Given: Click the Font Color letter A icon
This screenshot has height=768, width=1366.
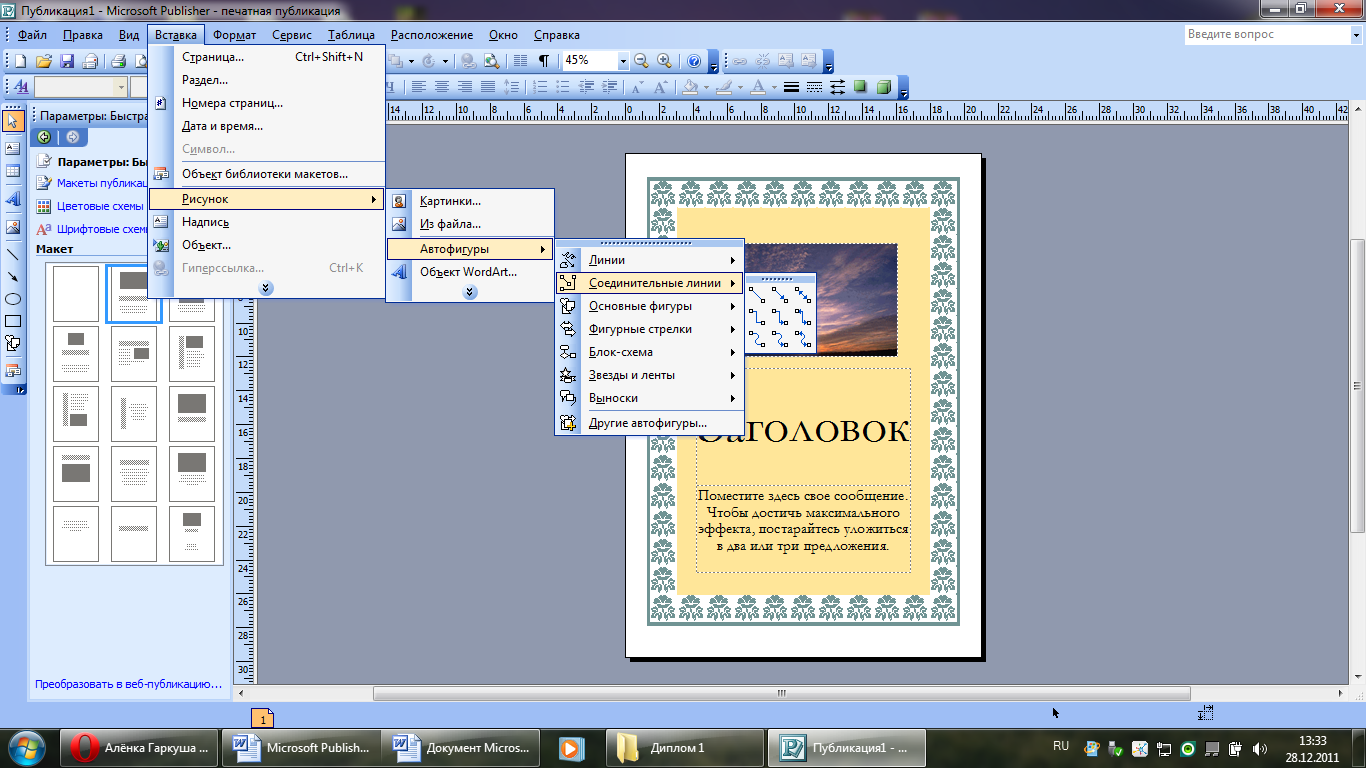Looking at the screenshot, I should coord(758,87).
